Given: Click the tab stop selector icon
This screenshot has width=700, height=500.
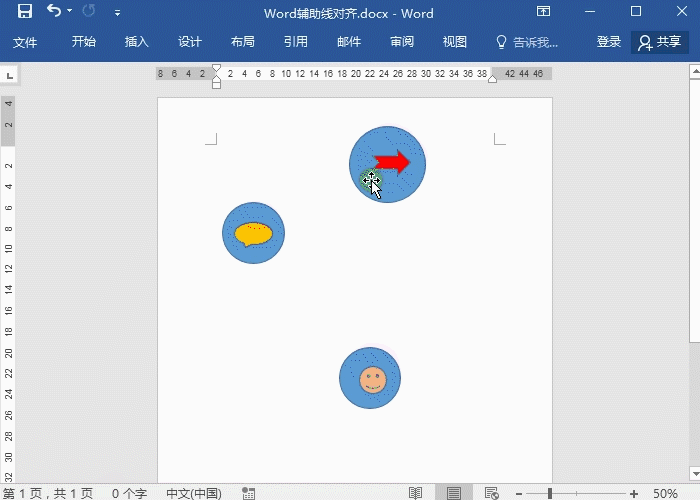Looking at the screenshot, I should tap(9, 75).
